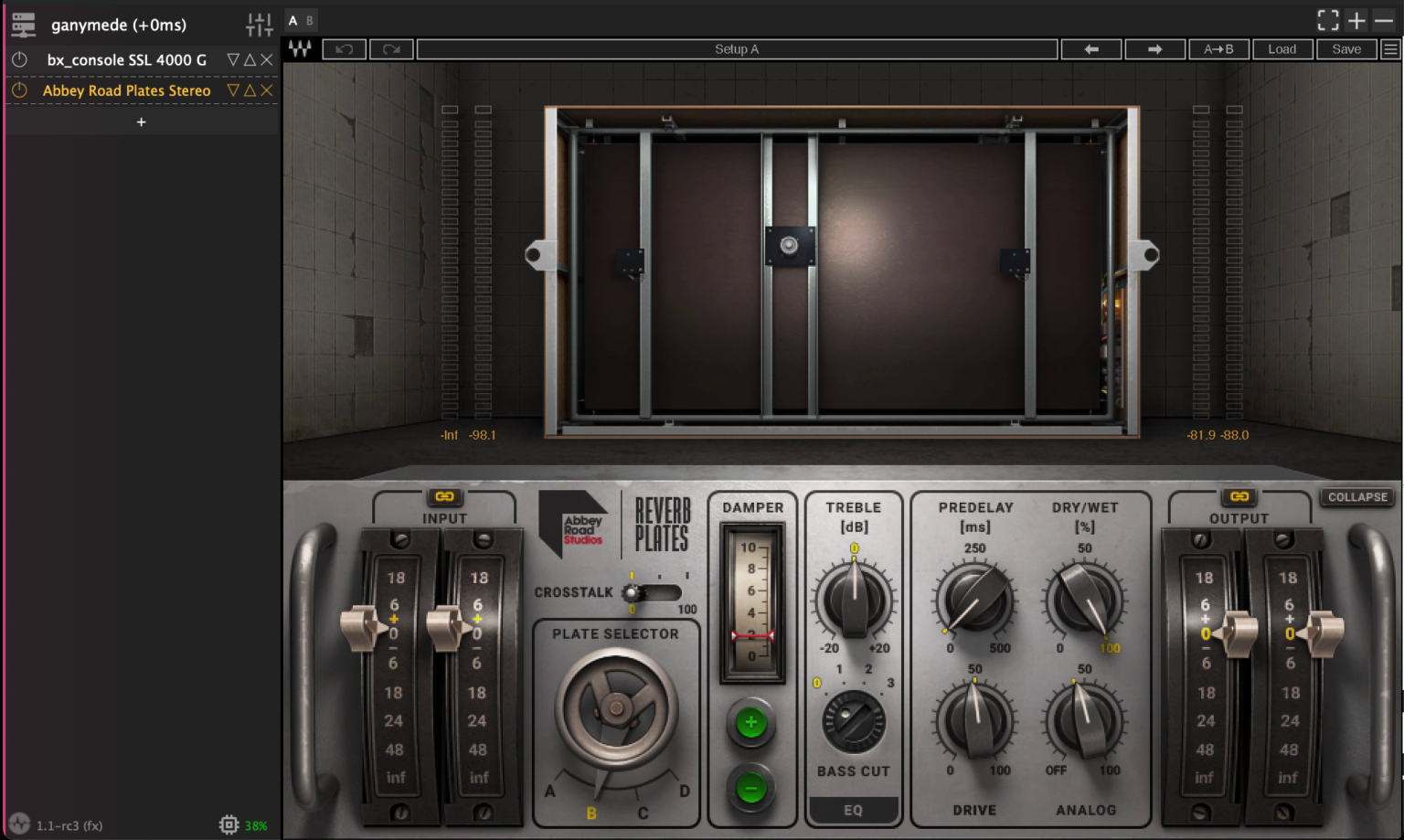Click the redo arrow icon
The width and height of the screenshot is (1404, 840).
pos(392,48)
